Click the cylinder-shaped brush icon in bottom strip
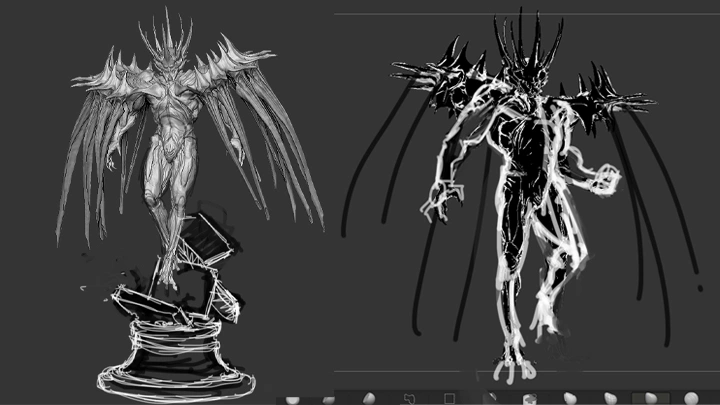This screenshot has width=720, height=405. (529, 398)
